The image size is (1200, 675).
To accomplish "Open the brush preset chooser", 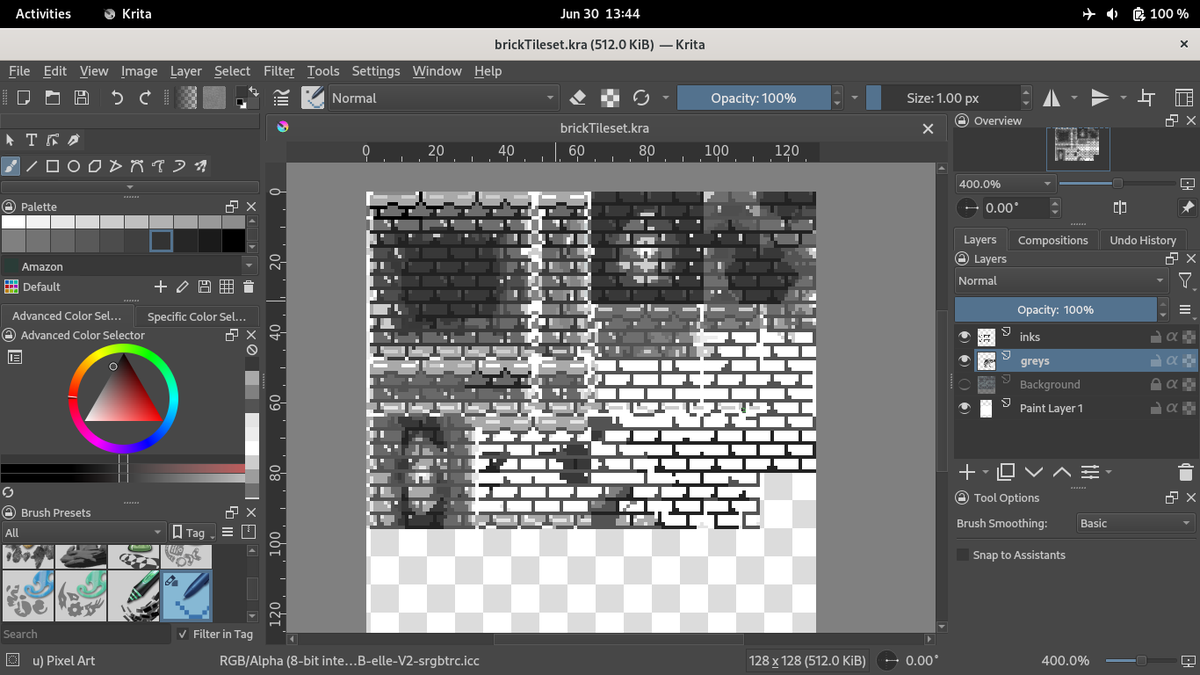I will point(313,98).
